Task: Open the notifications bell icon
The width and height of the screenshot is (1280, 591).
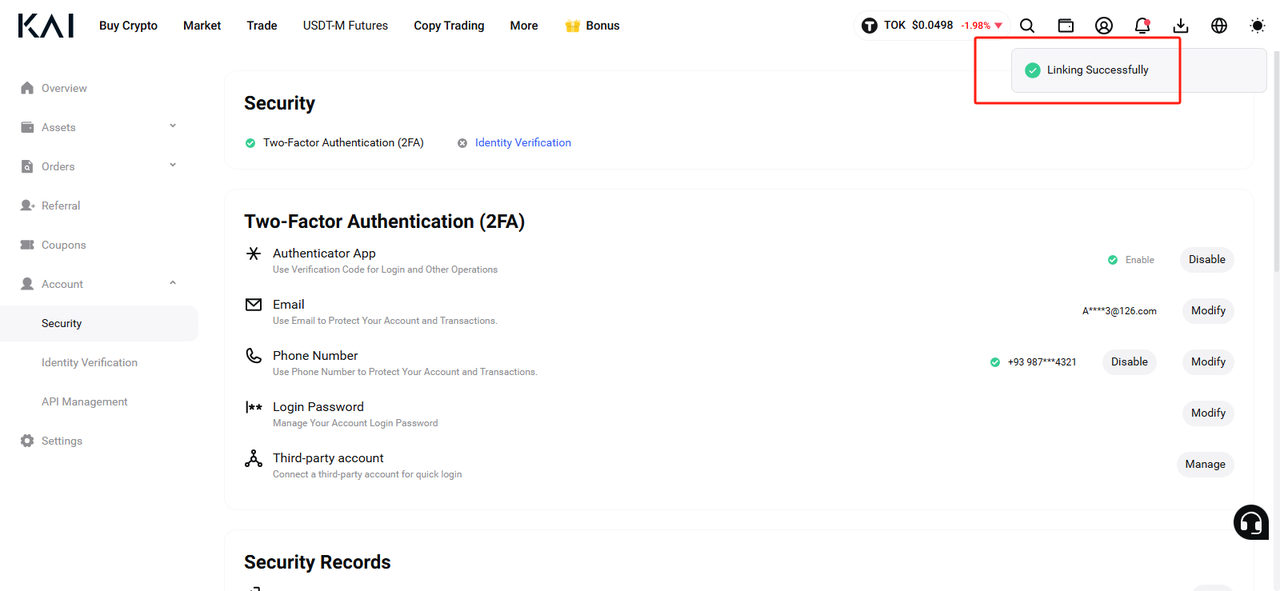Action: pos(1142,26)
